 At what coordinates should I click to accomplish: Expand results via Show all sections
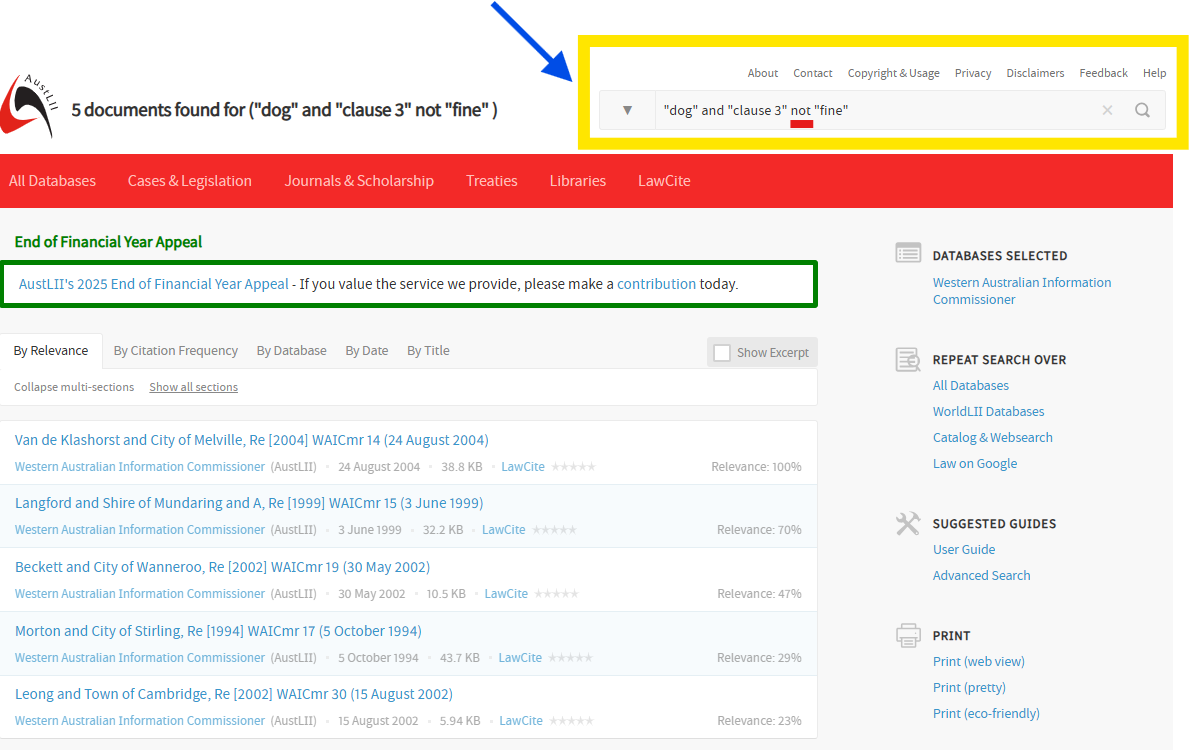pyautogui.click(x=193, y=387)
